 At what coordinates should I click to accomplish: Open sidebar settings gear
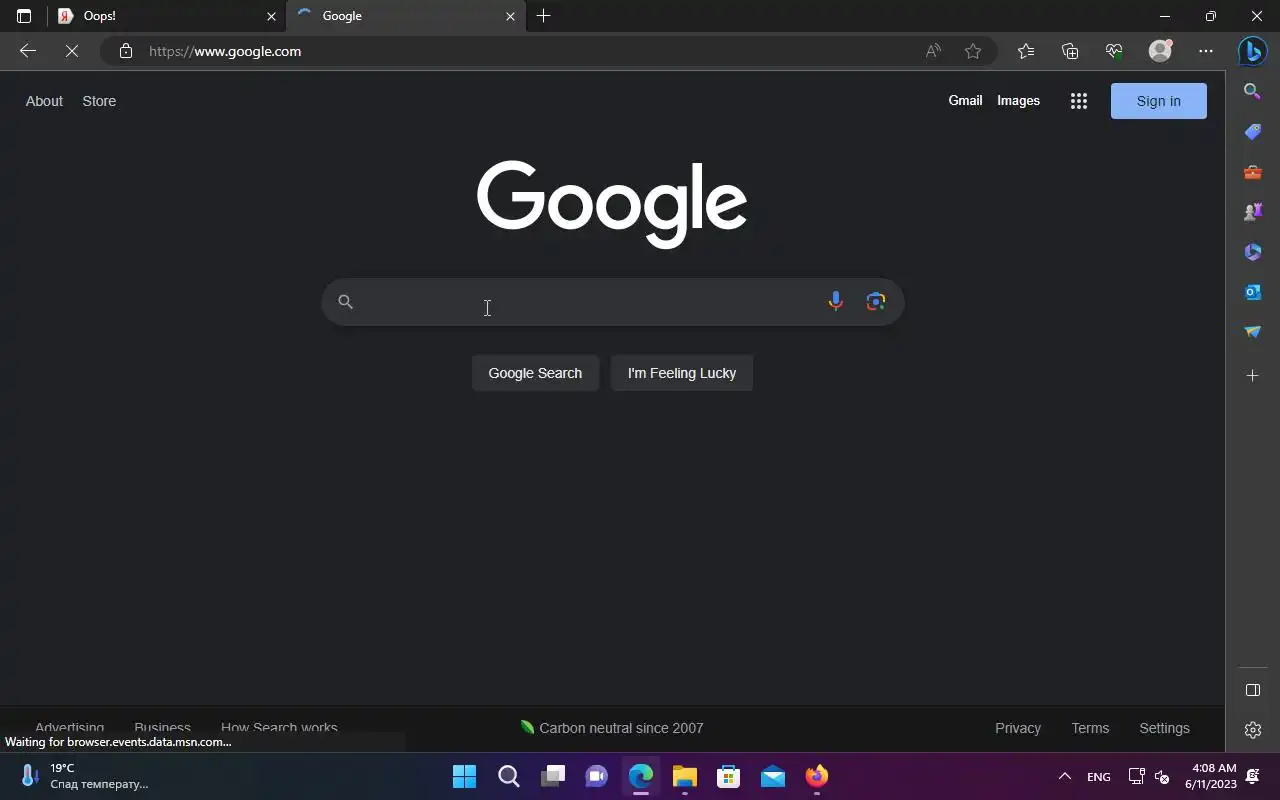pos(1253,730)
